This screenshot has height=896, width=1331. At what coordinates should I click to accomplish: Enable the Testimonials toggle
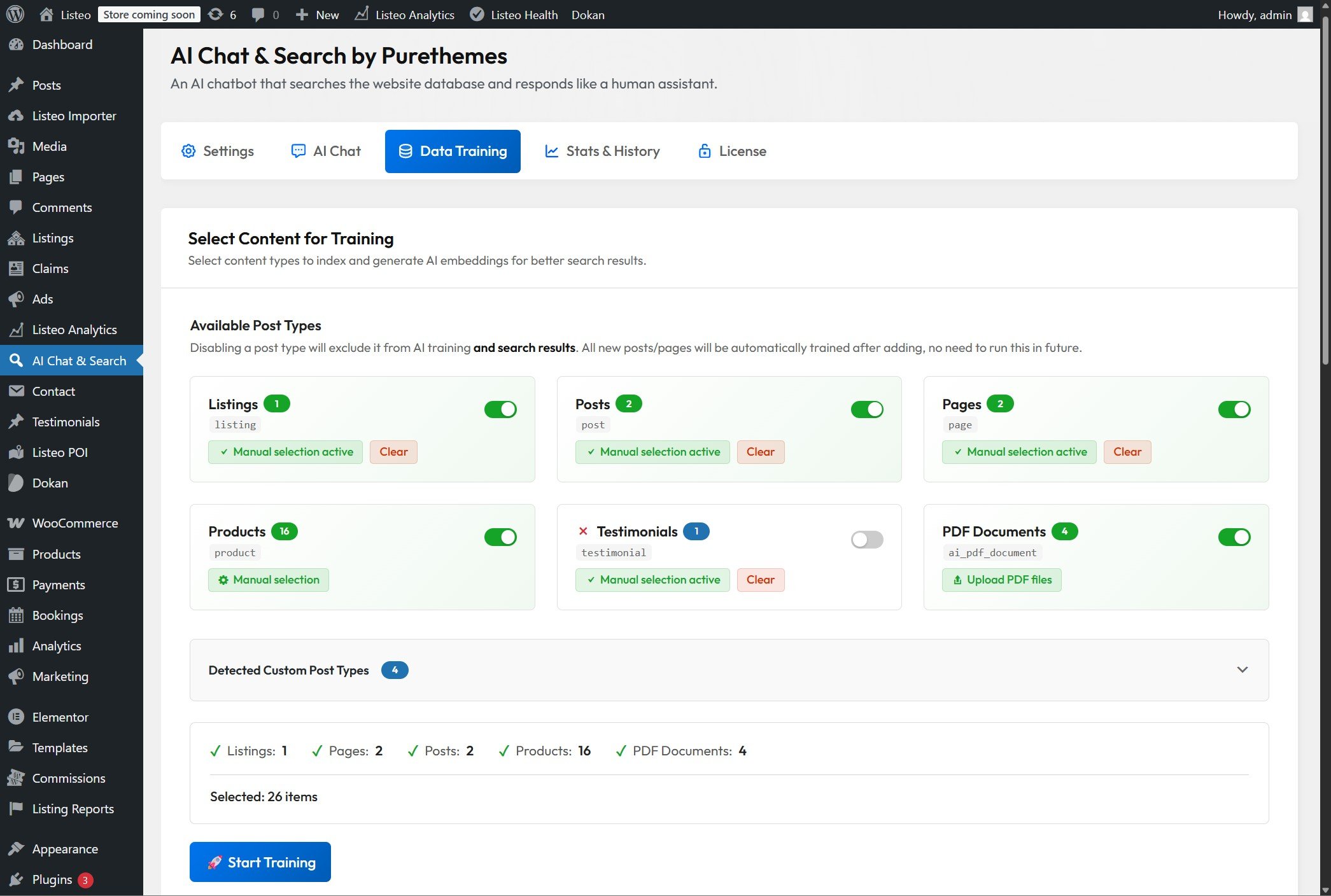[x=866, y=540]
